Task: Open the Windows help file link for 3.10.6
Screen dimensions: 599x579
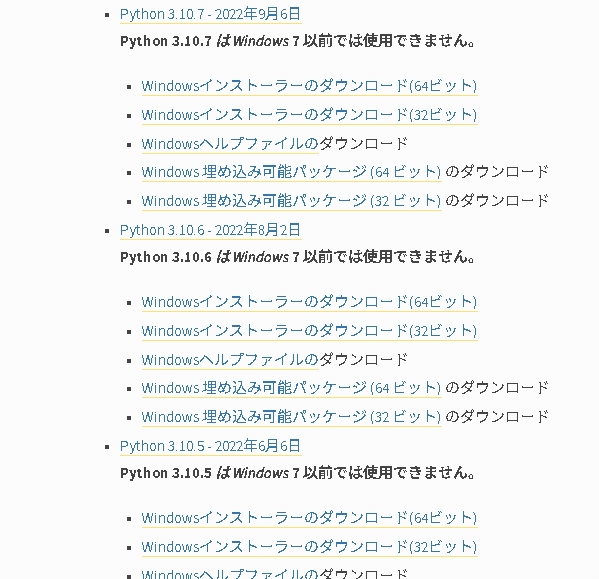Action: pyautogui.click(x=230, y=360)
